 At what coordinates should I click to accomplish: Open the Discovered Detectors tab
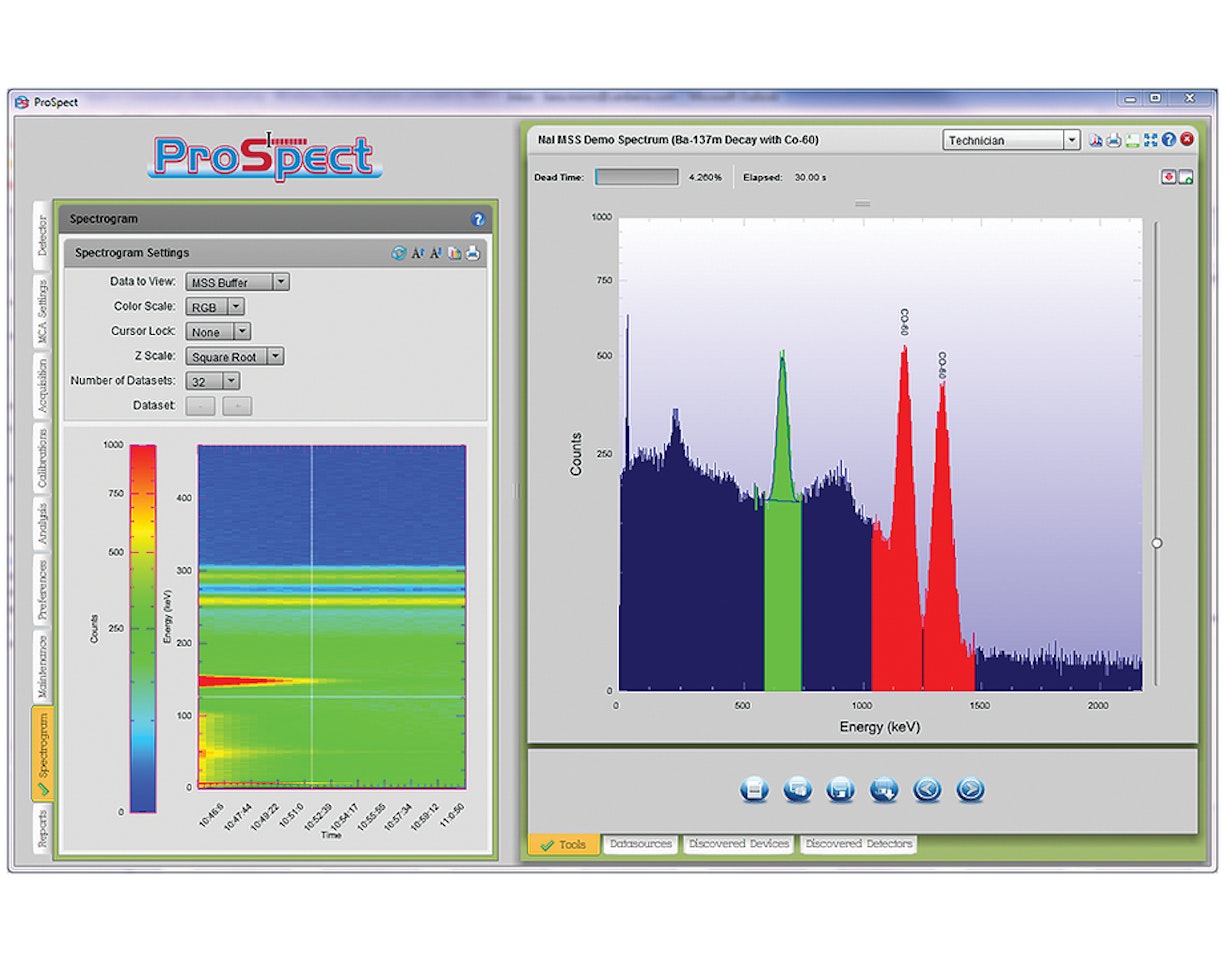point(858,844)
